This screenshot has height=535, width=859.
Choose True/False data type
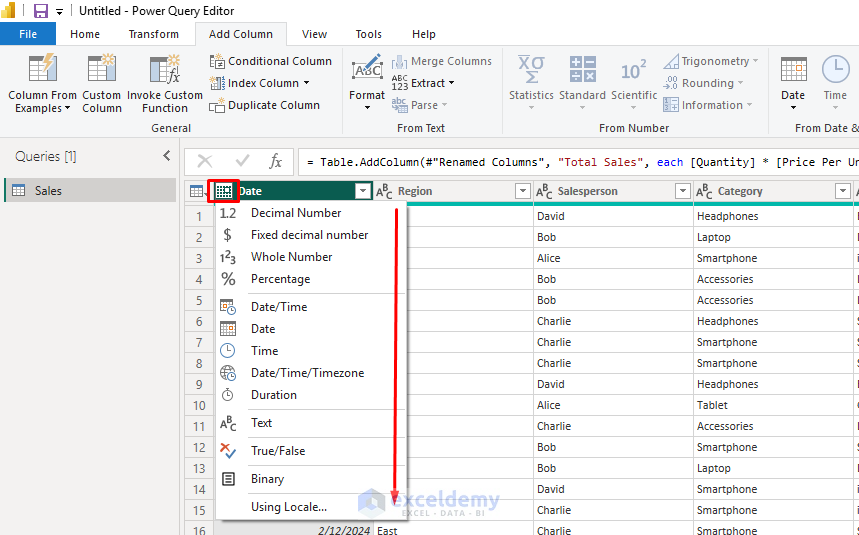click(x=311, y=451)
